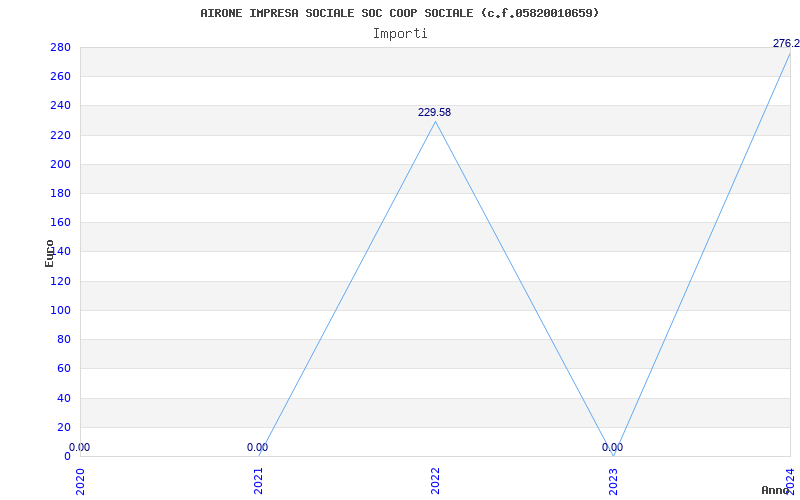This screenshot has height=500, width=800.
Task: Click the 'Euro' y-axis title
Action: click(49, 253)
